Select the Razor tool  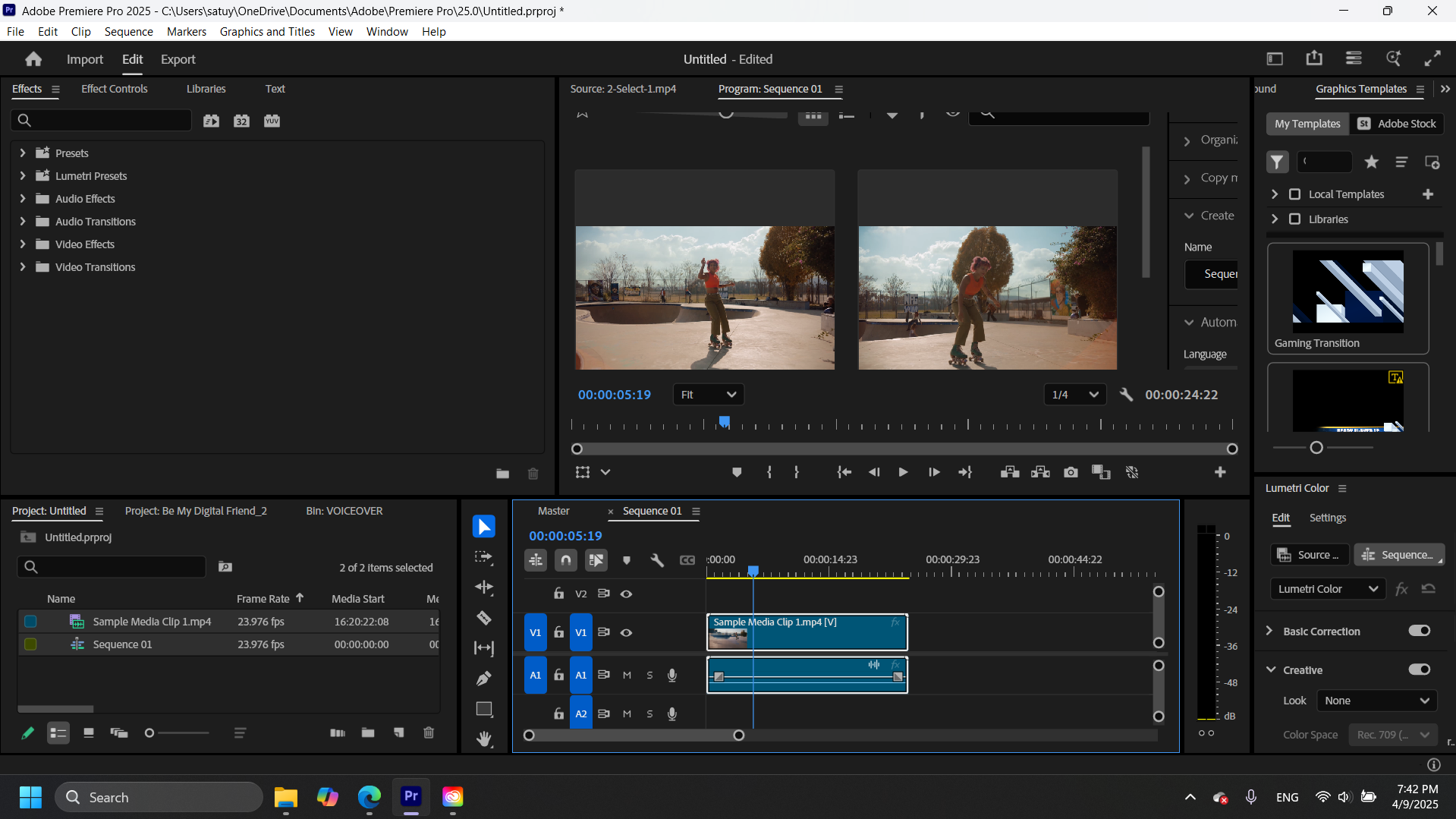point(484,618)
